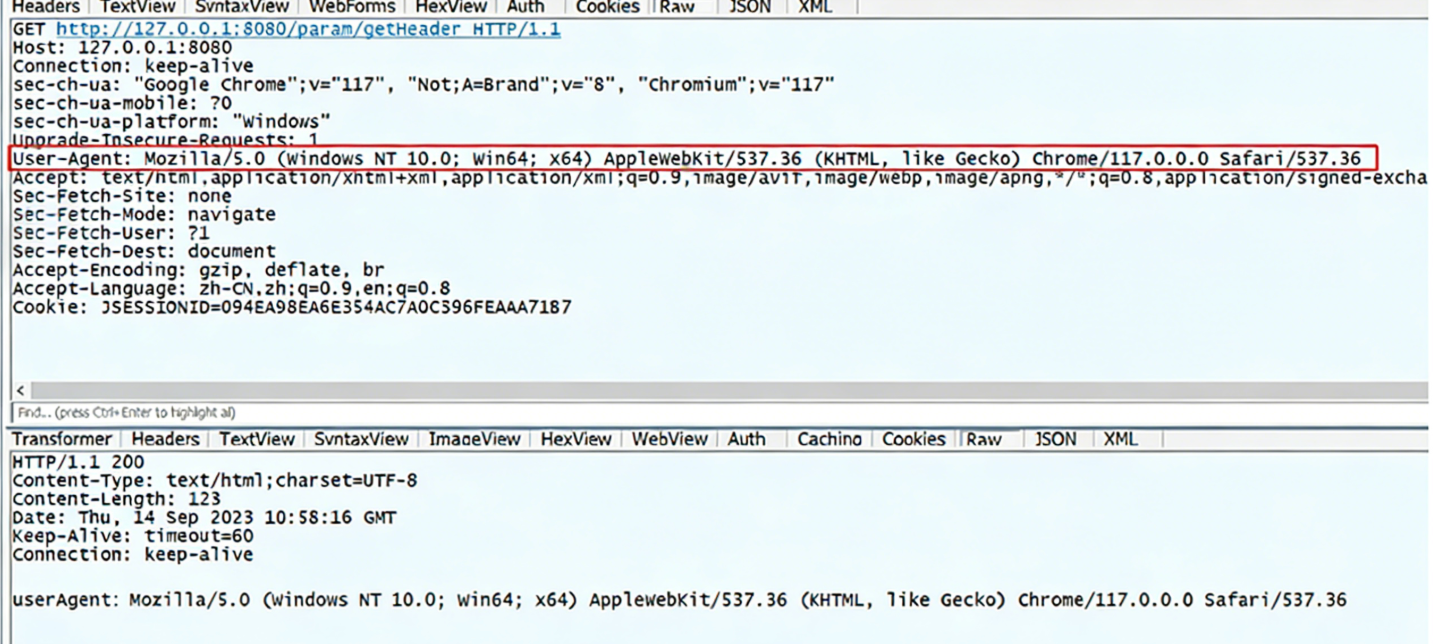View request as JSON tab
The image size is (1455, 644).
(x=749, y=6)
